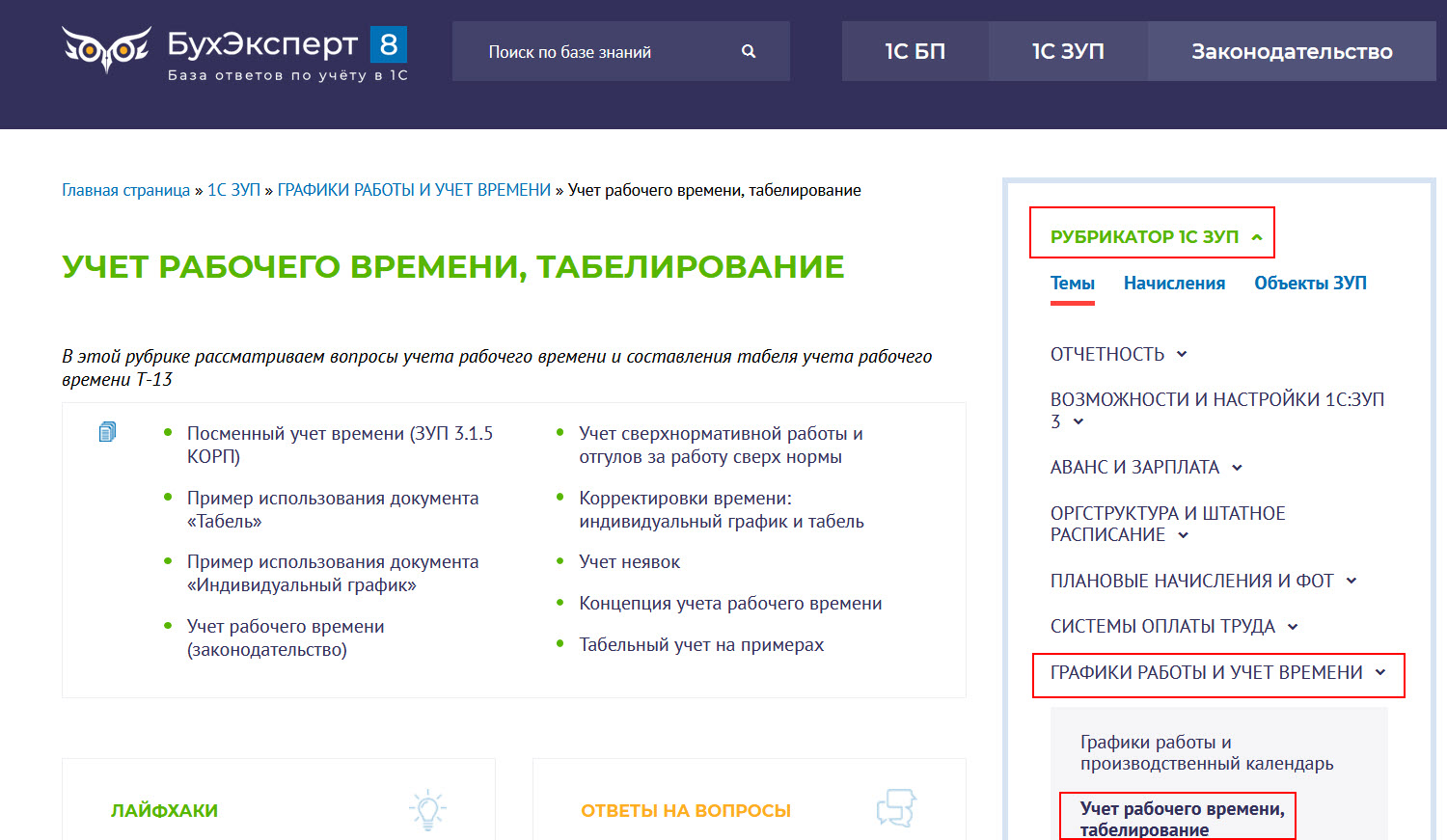The image size is (1447, 840).
Task: Open the Учет неявок article
Action: click(x=629, y=561)
